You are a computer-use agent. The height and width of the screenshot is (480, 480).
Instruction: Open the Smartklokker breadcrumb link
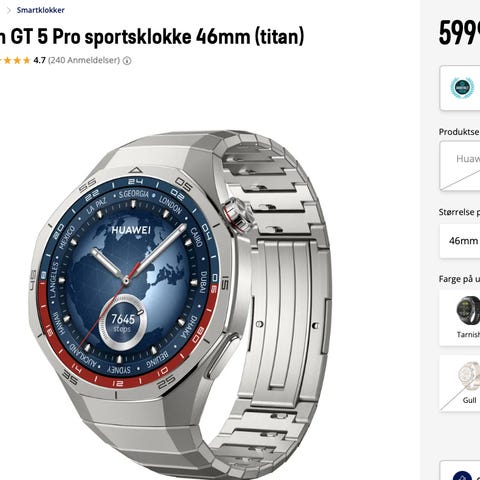coord(41,10)
